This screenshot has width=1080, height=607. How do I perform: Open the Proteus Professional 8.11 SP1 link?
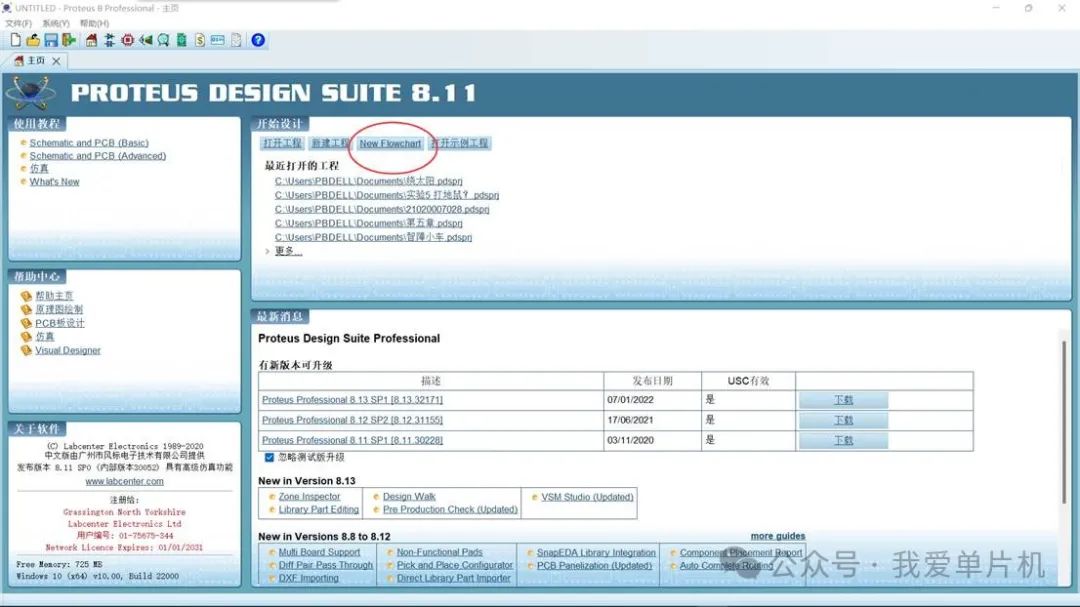[352, 440]
